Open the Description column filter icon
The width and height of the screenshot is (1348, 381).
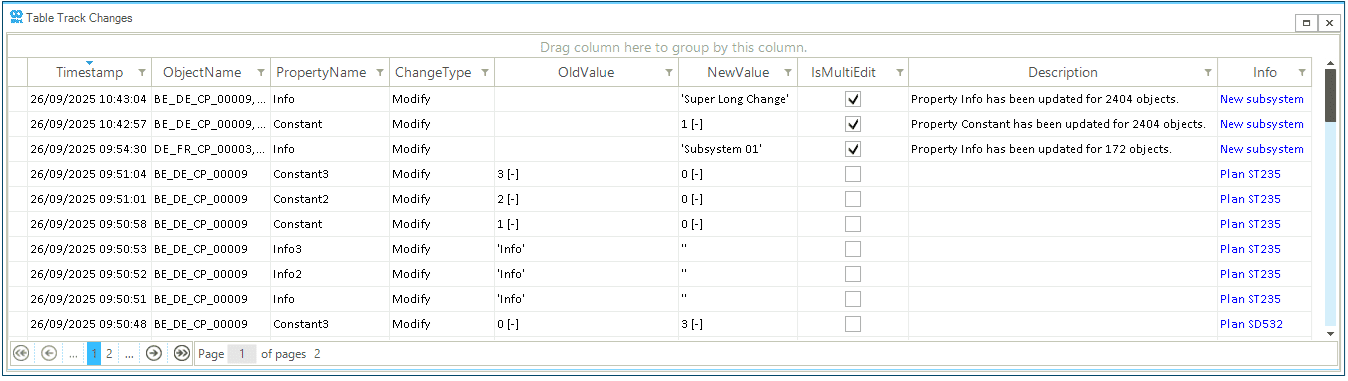[x=1208, y=73]
